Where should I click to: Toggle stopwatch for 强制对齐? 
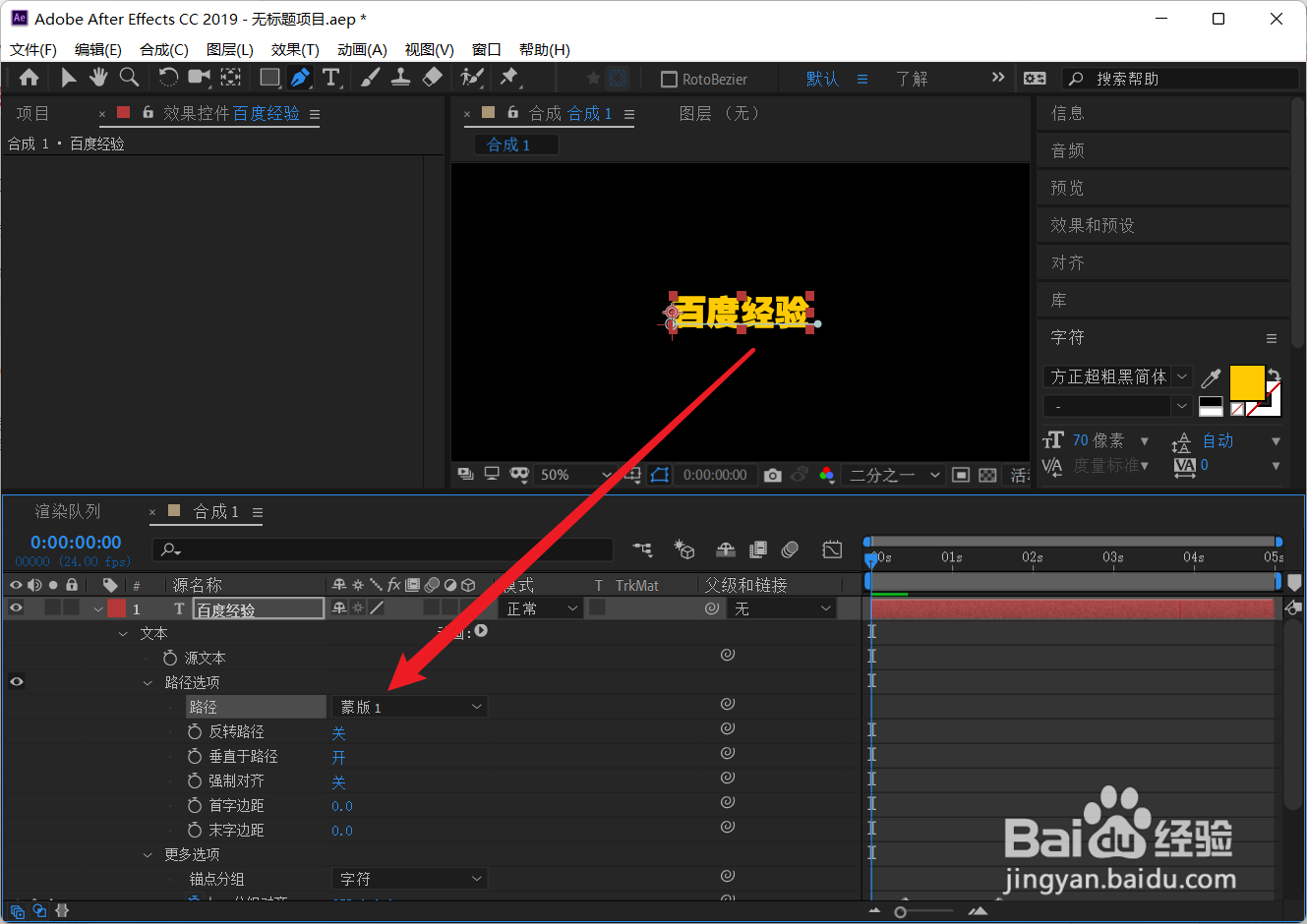(x=195, y=780)
